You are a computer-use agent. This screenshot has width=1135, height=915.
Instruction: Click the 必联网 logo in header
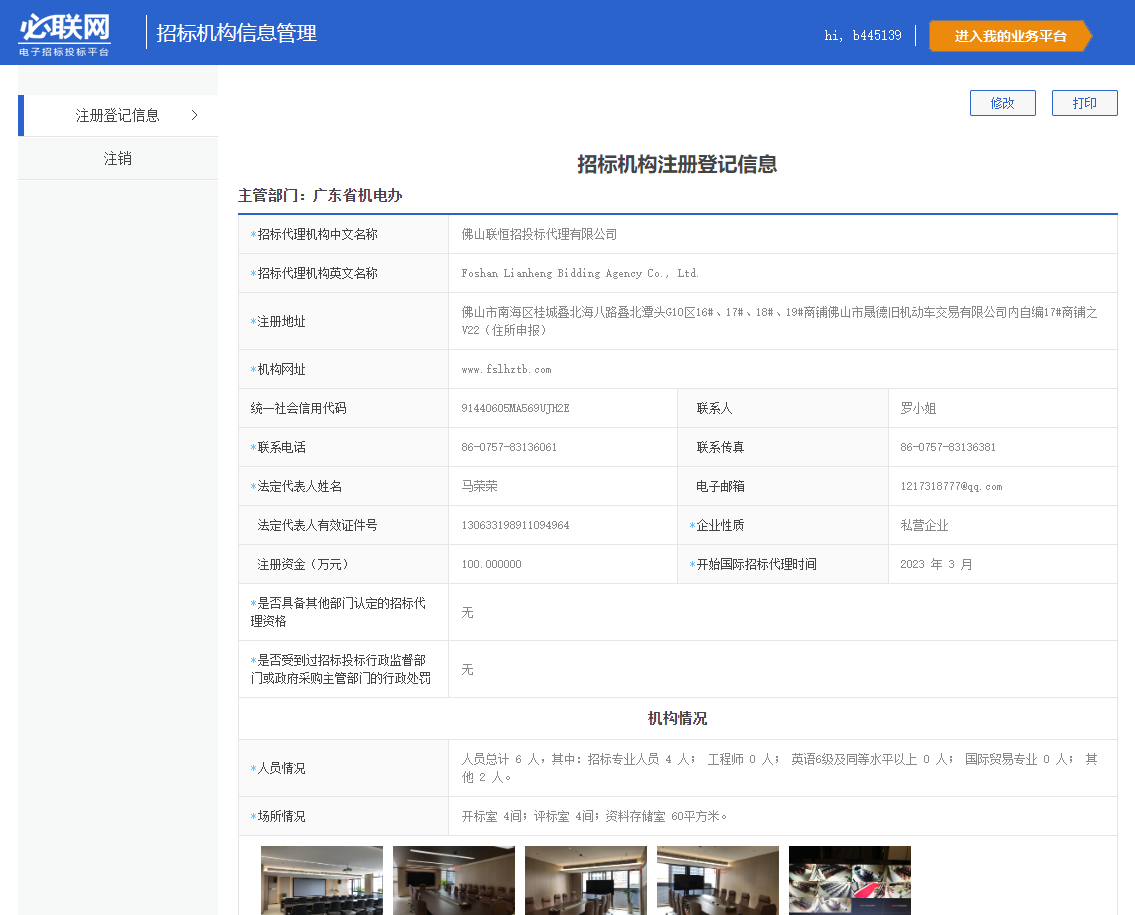pyautogui.click(x=65, y=33)
